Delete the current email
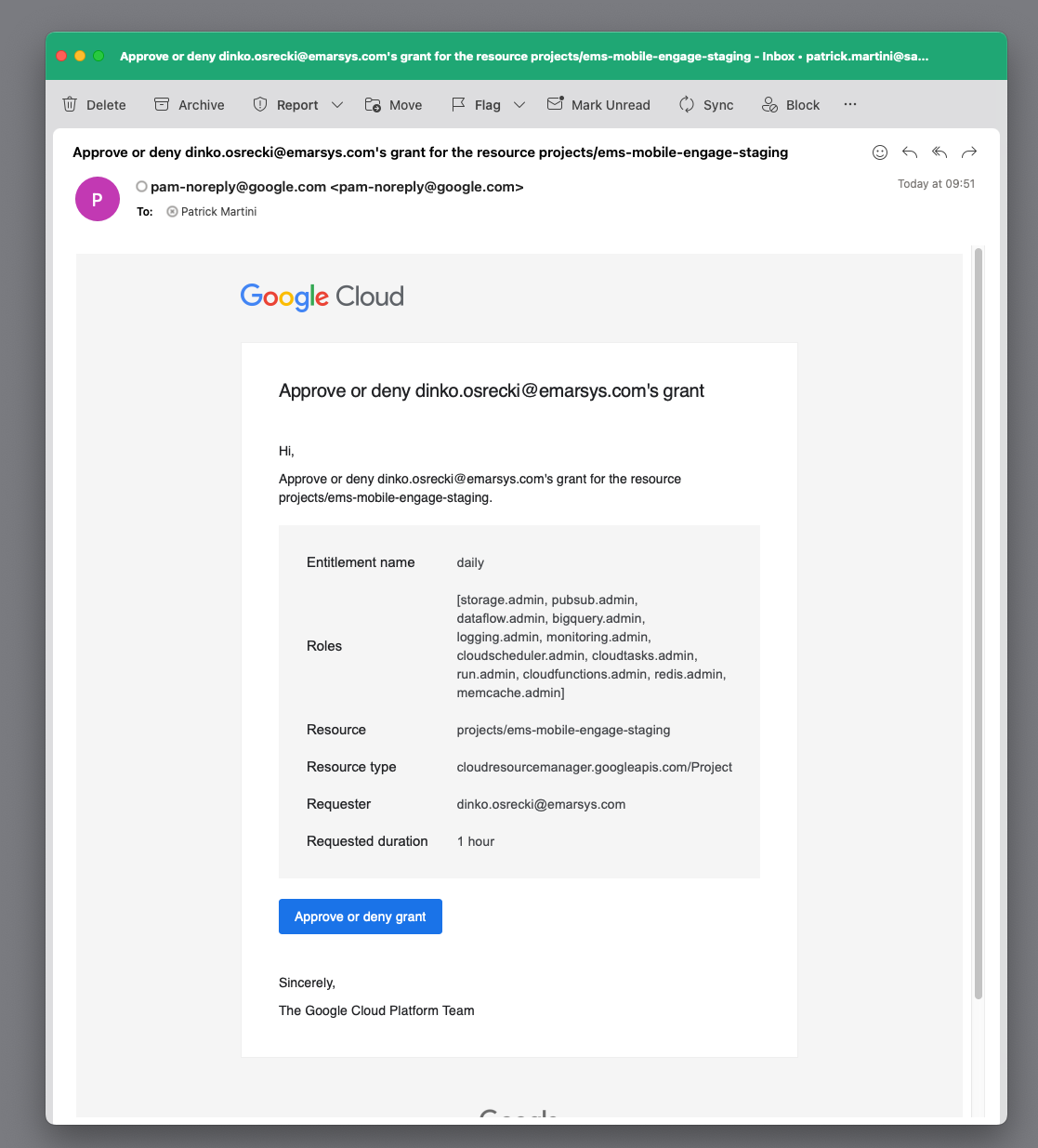This screenshot has height=1148, width=1038. point(94,104)
